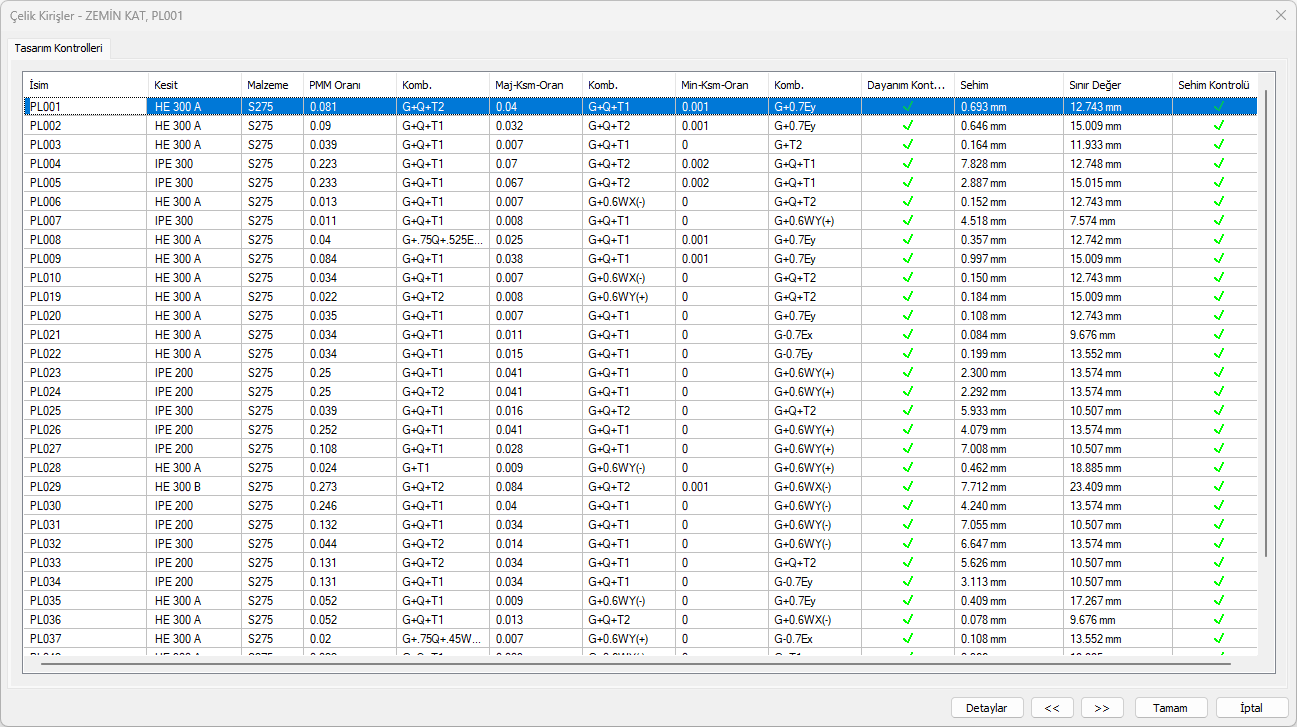Click the HE 300 B section cell
This screenshot has height=727, width=1297.
[195, 486]
